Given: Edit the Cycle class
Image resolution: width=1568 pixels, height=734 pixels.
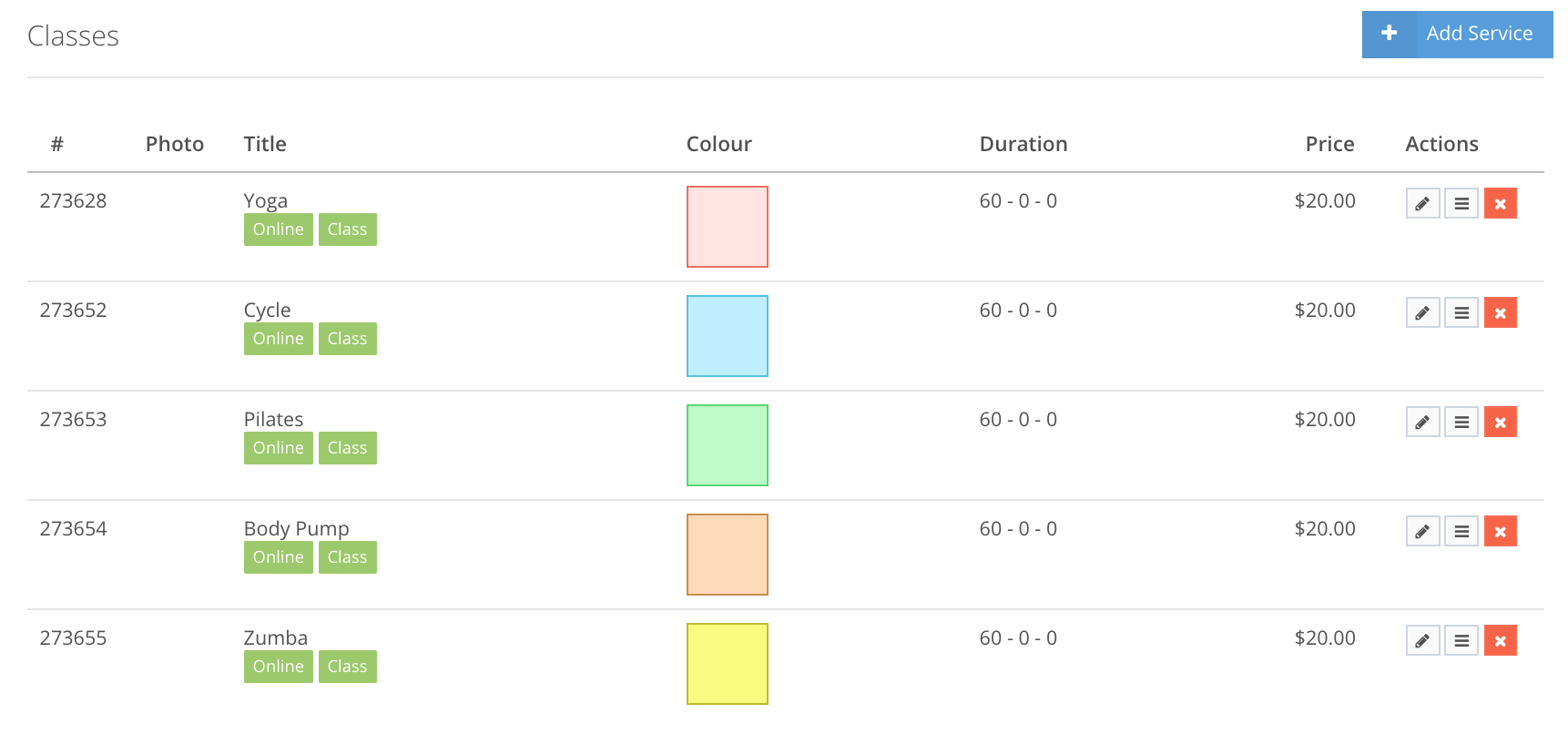Looking at the screenshot, I should coord(1422,311).
